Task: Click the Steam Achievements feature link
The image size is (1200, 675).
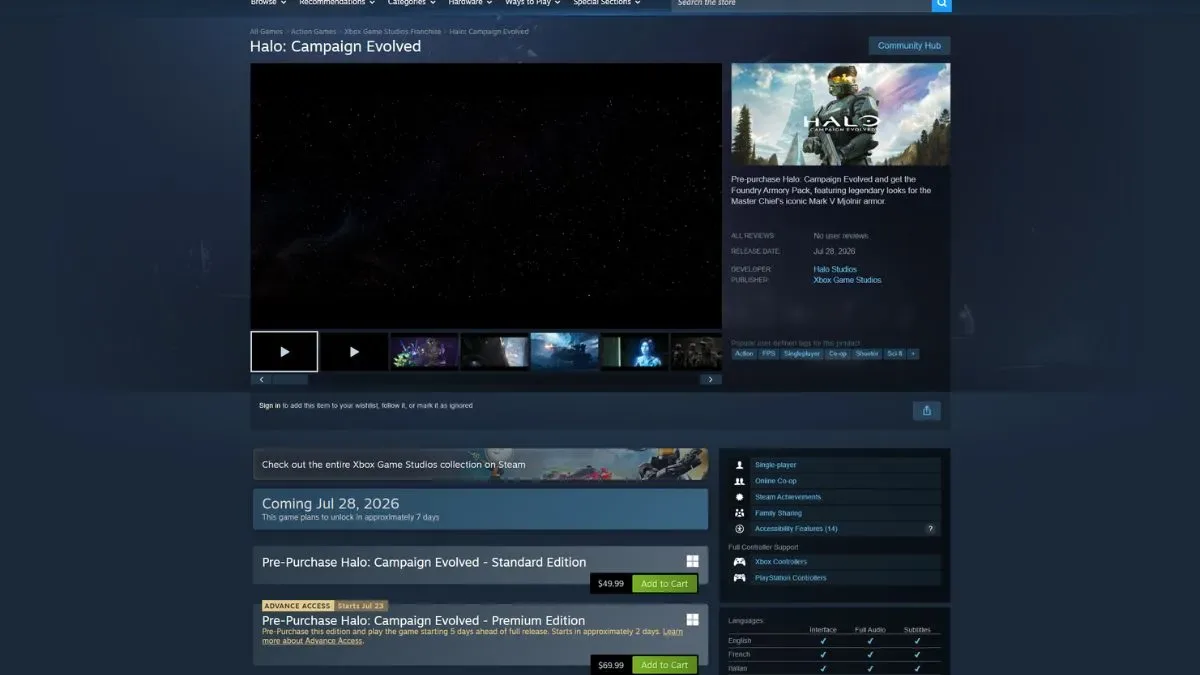Action: point(788,497)
